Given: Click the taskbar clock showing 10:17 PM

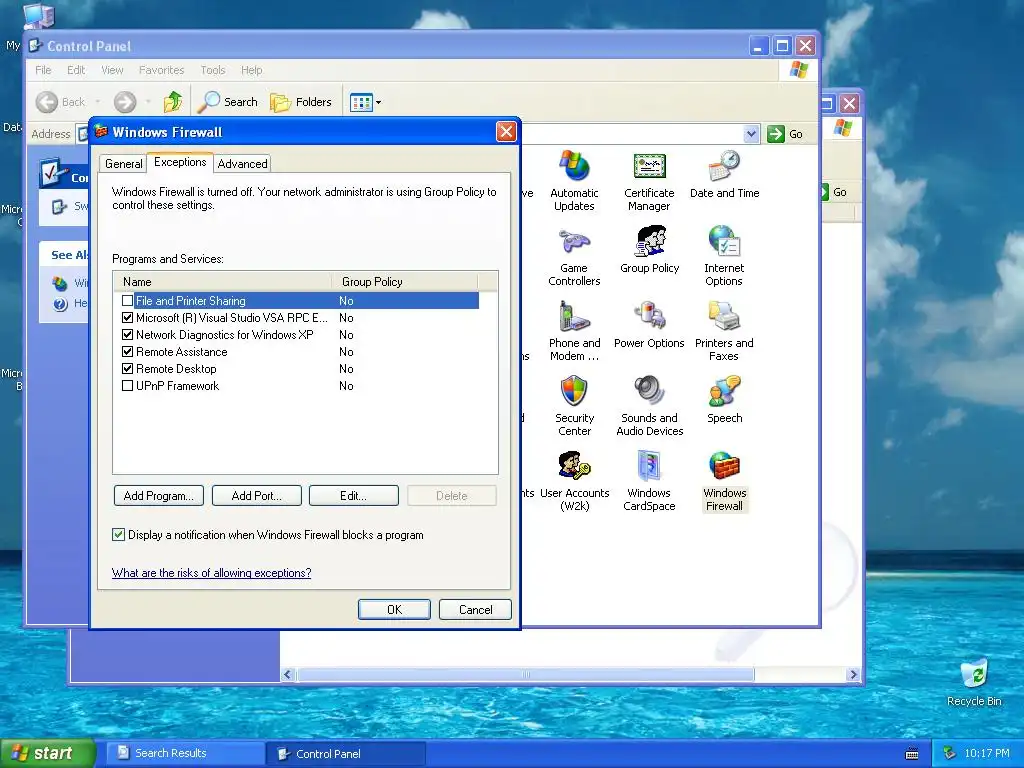Looking at the screenshot, I should pyautogui.click(x=987, y=753).
